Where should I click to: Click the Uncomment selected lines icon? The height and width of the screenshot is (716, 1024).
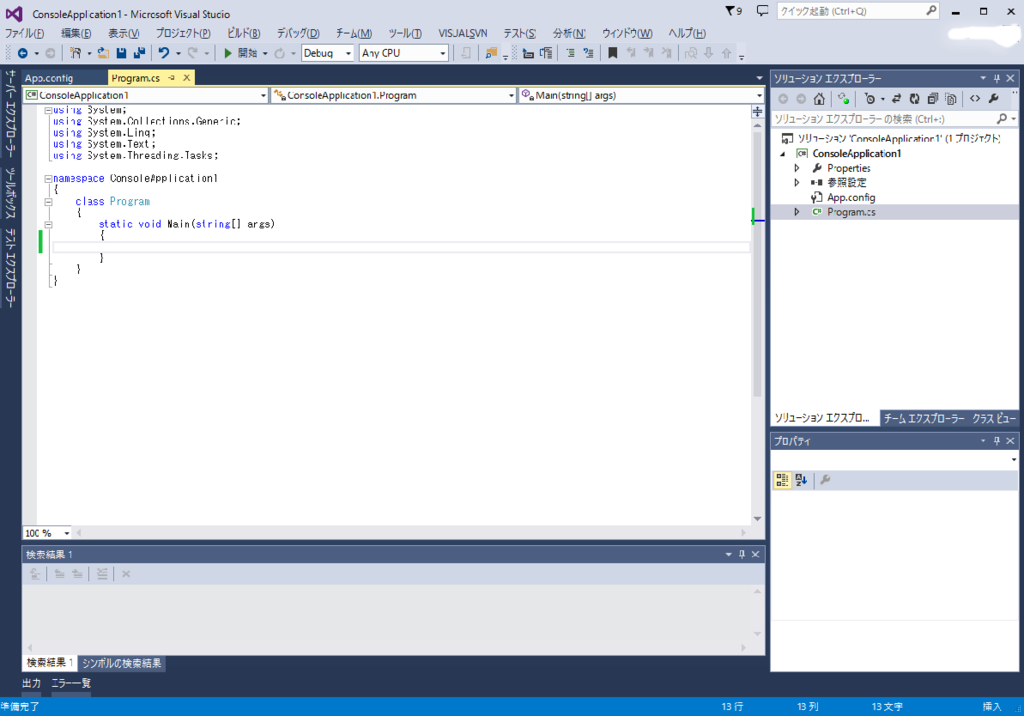click(x=588, y=53)
